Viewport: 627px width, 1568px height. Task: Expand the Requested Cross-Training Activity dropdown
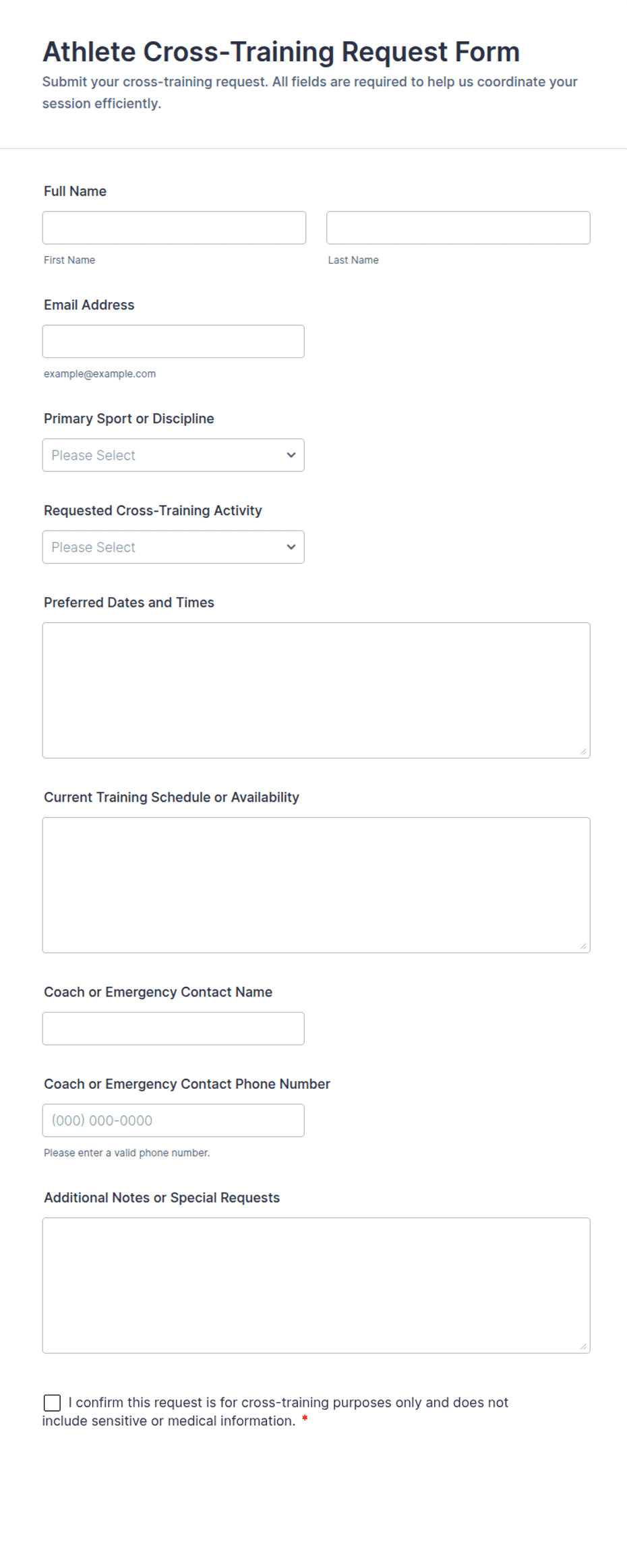click(x=173, y=547)
